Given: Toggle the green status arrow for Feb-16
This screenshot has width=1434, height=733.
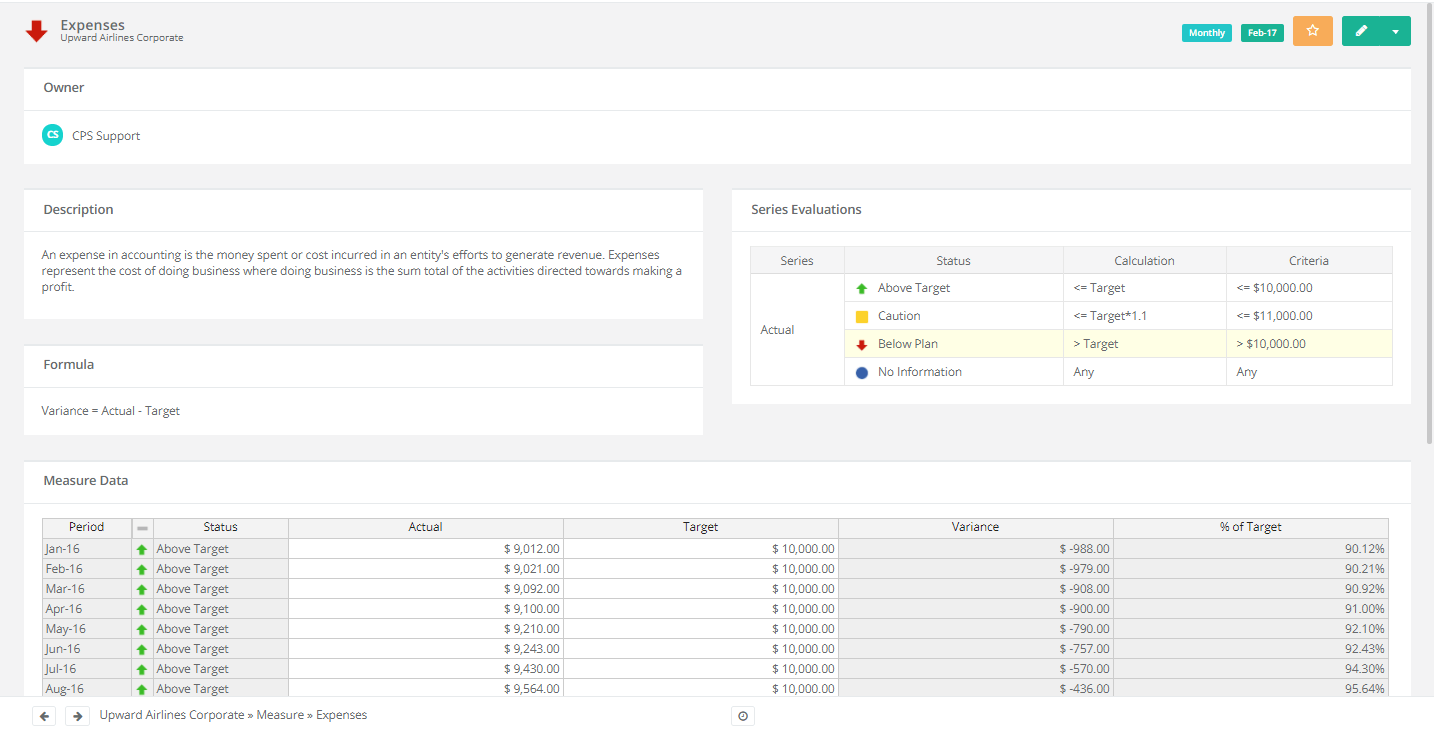Looking at the screenshot, I should 141,568.
